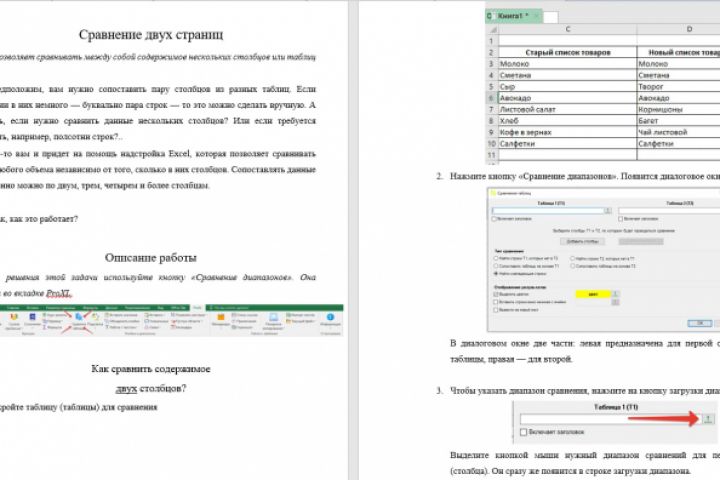Click cell Творог in column D
This screenshot has width=720, height=480.
[679, 86]
